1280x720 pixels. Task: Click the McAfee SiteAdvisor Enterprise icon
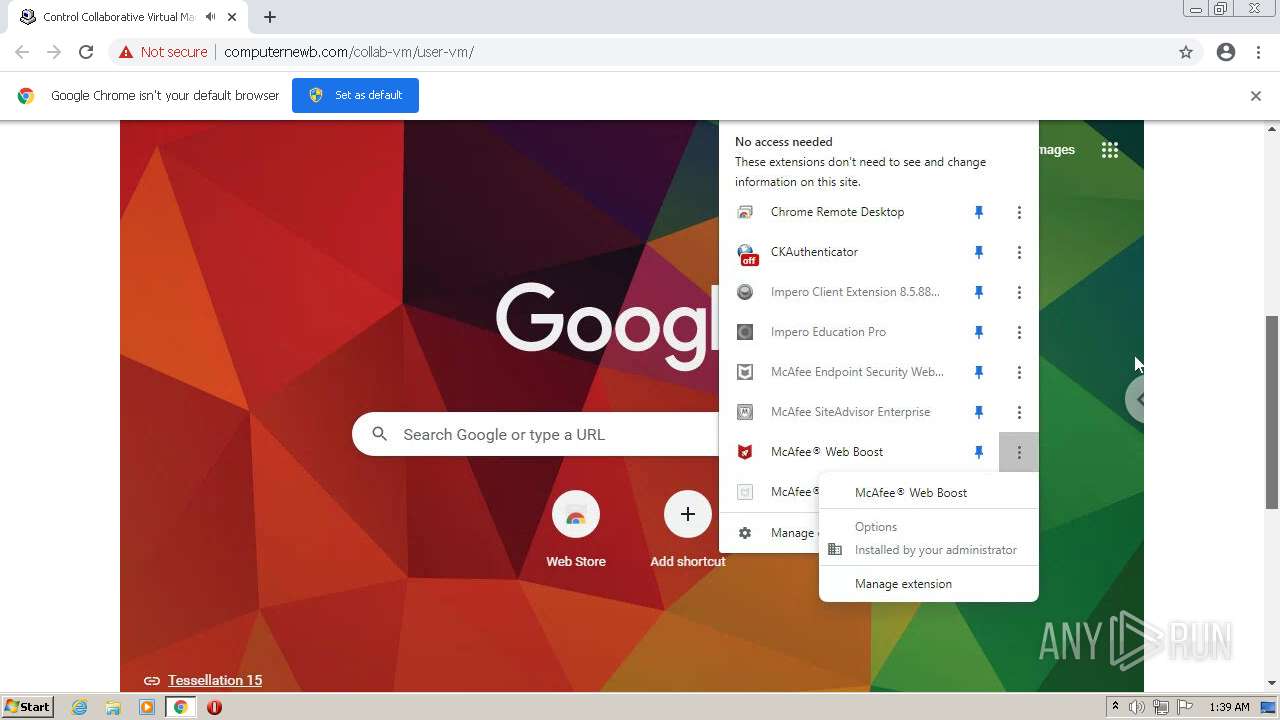744,412
